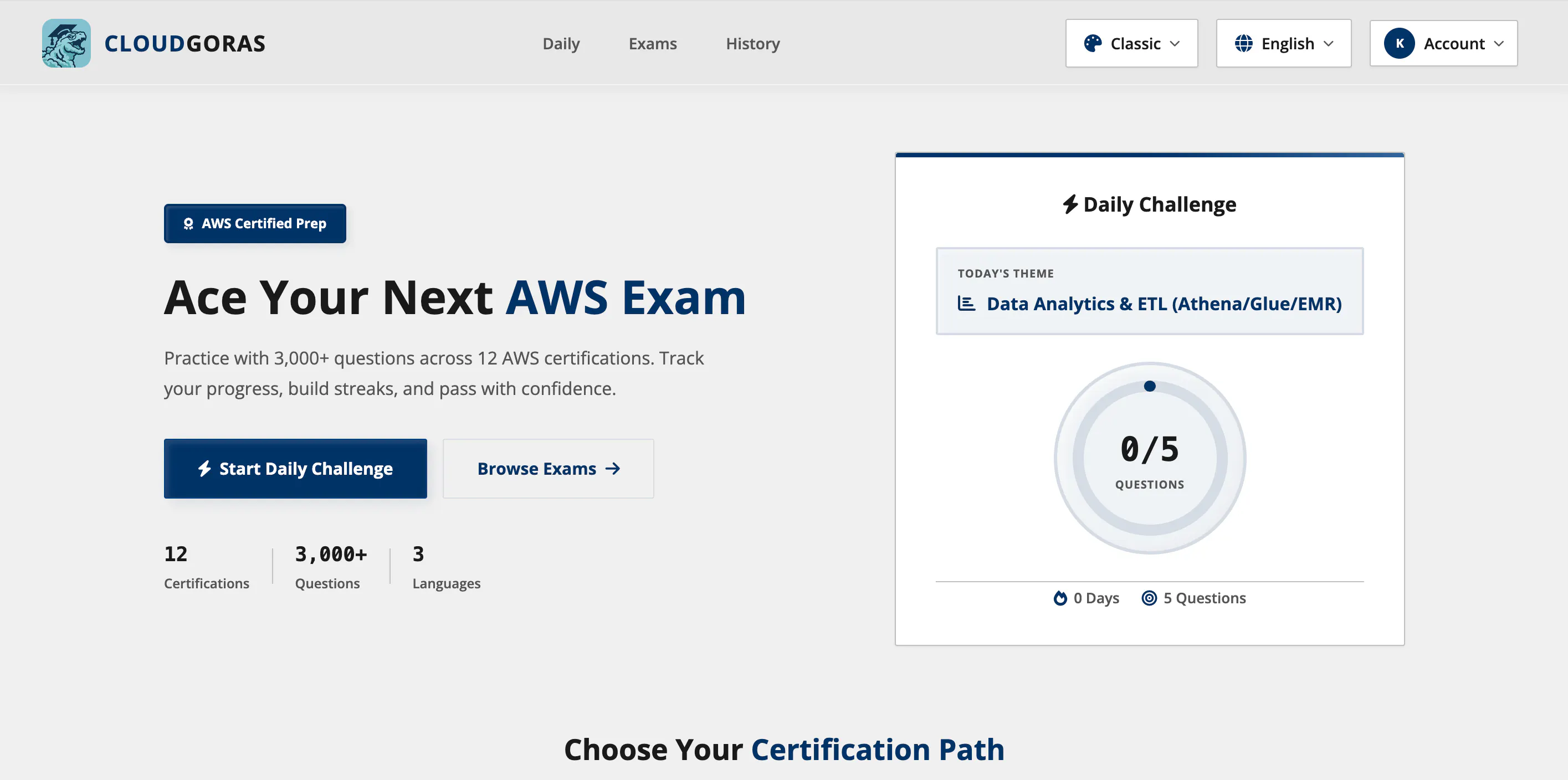Expand the Classic theme dropdown chevron
1568x780 pixels.
tap(1175, 43)
